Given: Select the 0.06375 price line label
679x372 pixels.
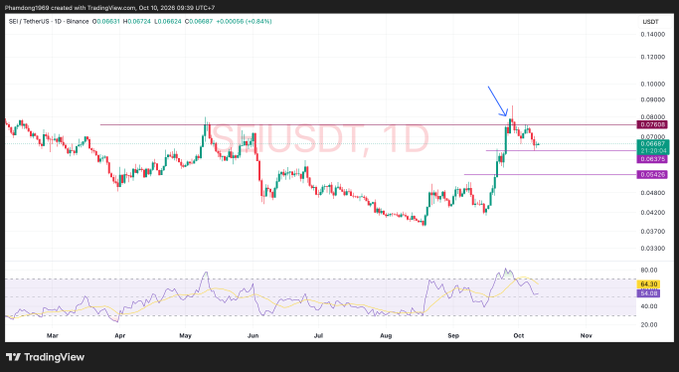Looking at the screenshot, I should point(652,159).
